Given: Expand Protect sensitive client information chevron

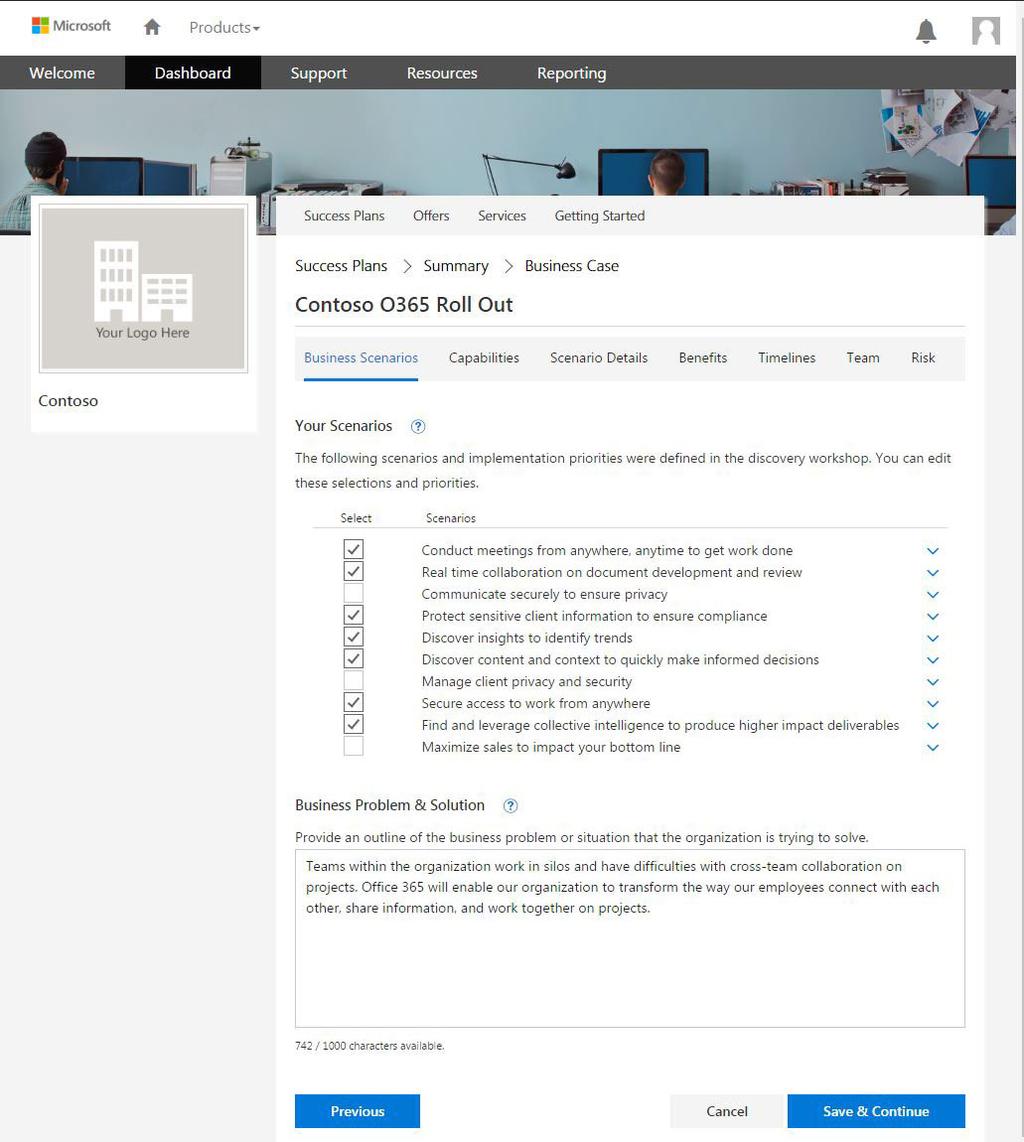Looking at the screenshot, I should (x=932, y=617).
